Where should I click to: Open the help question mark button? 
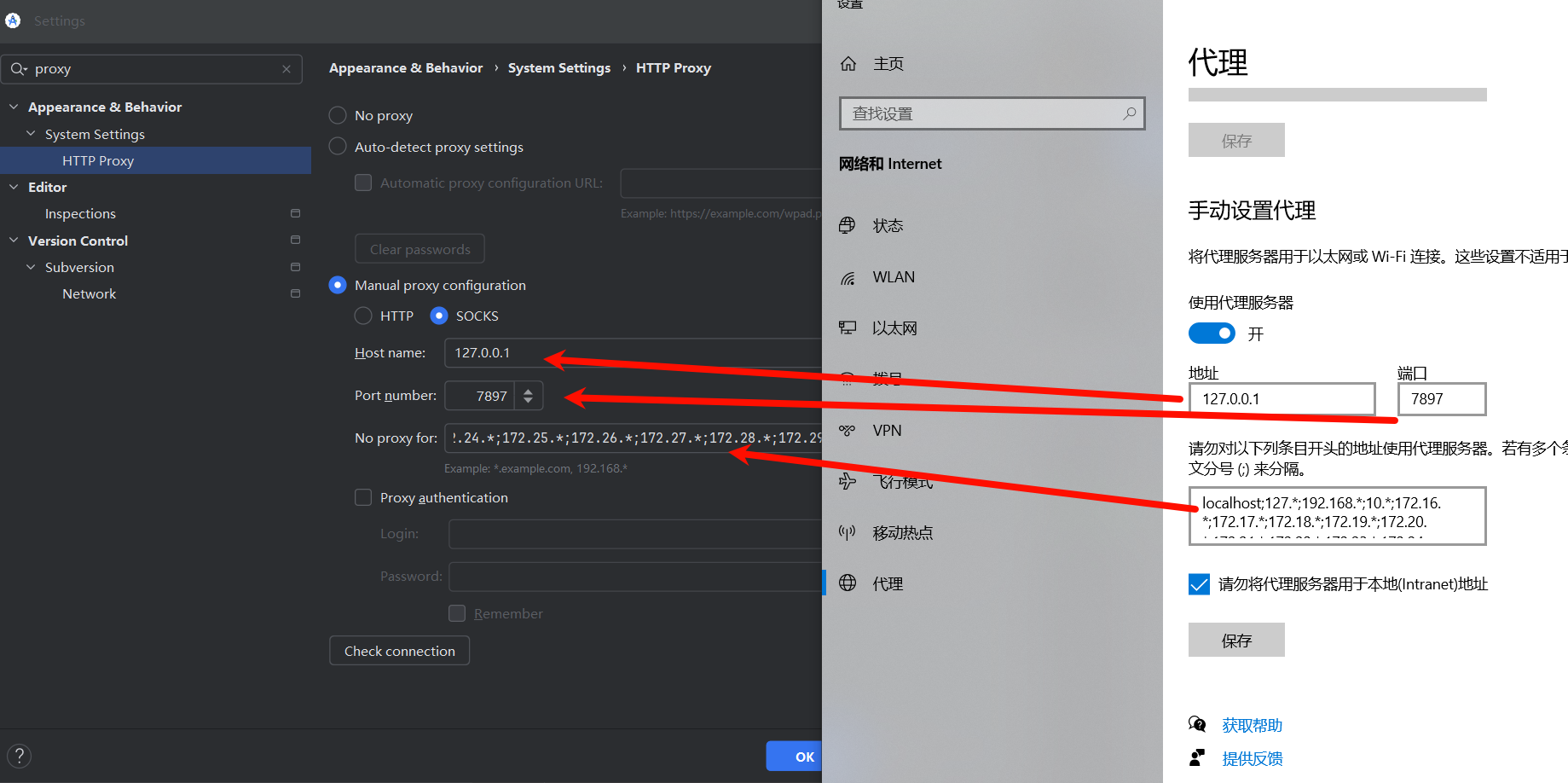click(x=19, y=756)
